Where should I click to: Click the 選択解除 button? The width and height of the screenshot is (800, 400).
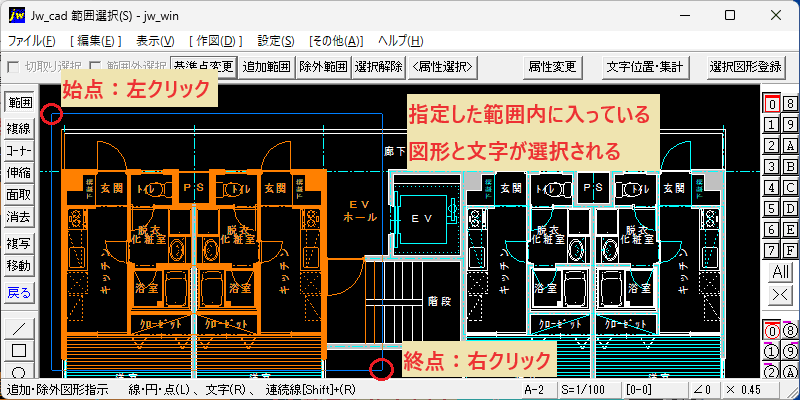379,67
